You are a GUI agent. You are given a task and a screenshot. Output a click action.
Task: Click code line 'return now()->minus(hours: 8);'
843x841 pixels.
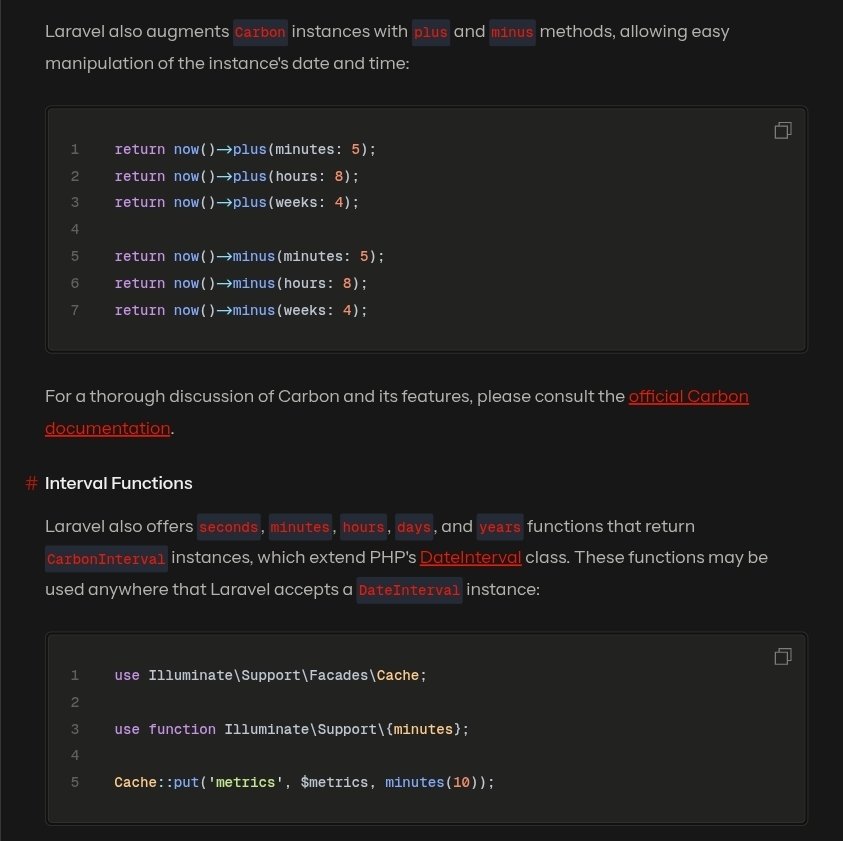pyautogui.click(x=241, y=283)
